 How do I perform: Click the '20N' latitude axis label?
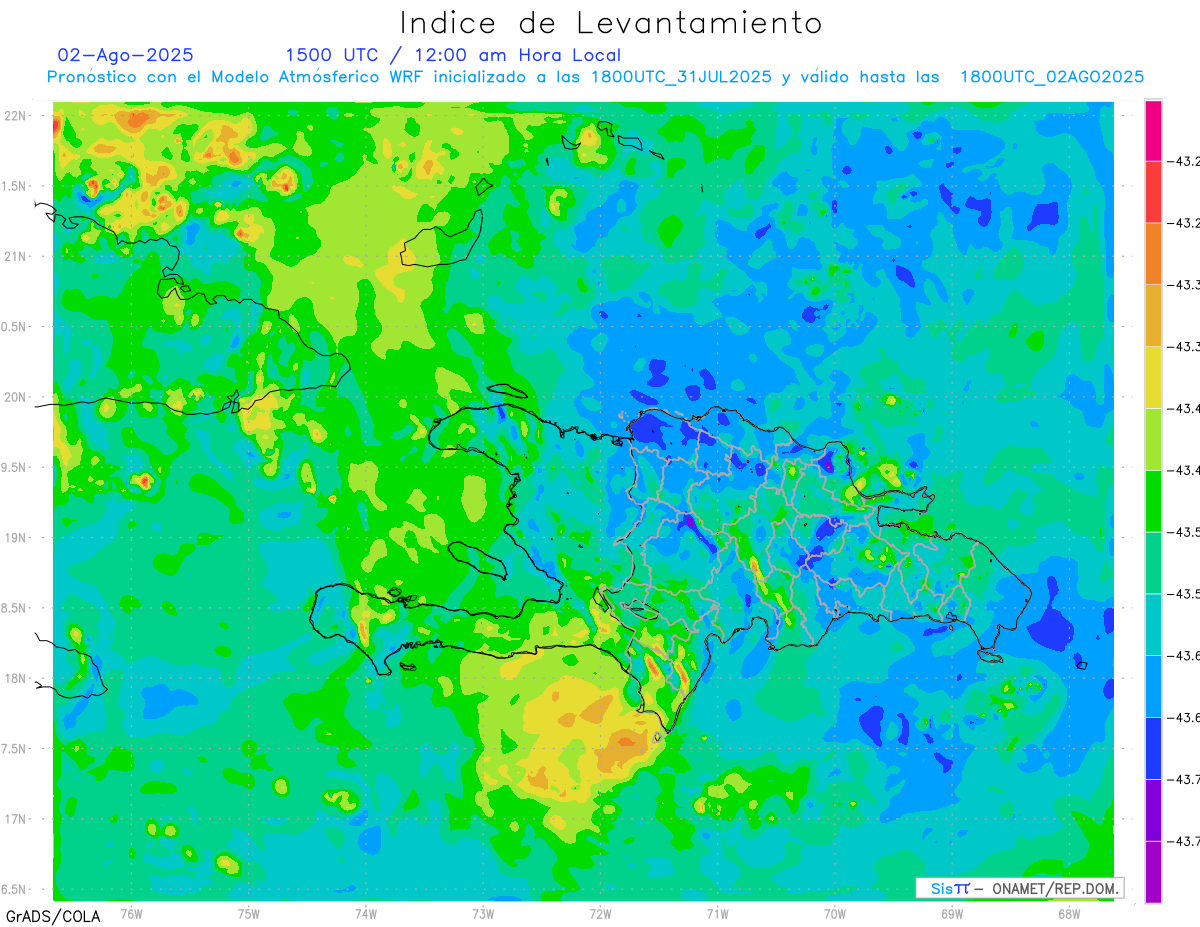pyautogui.click(x=16, y=397)
